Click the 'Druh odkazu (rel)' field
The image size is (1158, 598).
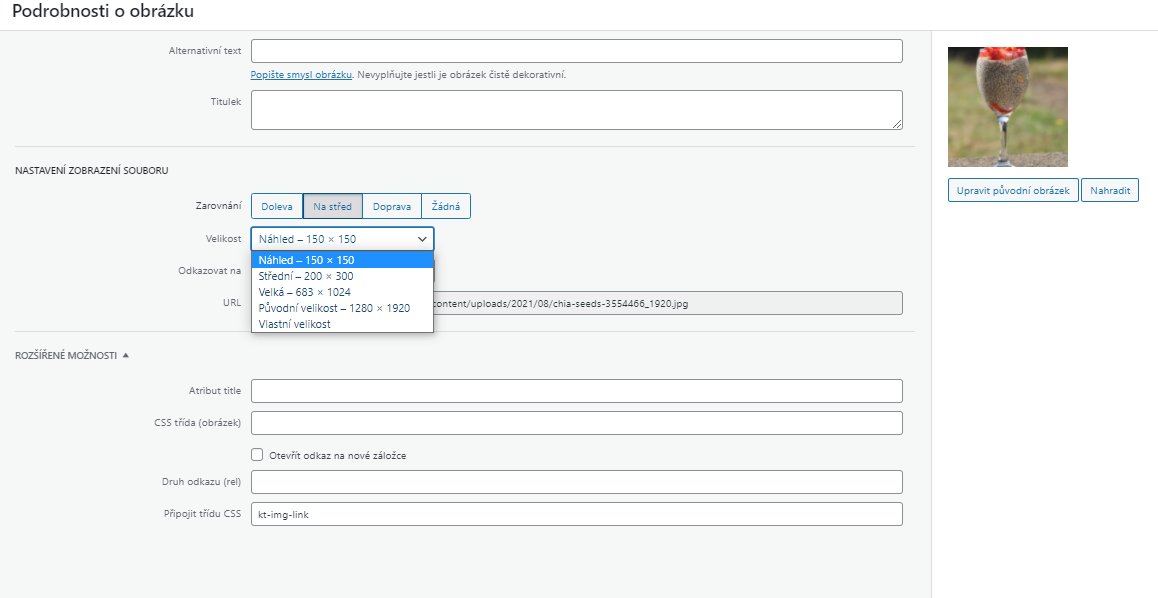576,482
